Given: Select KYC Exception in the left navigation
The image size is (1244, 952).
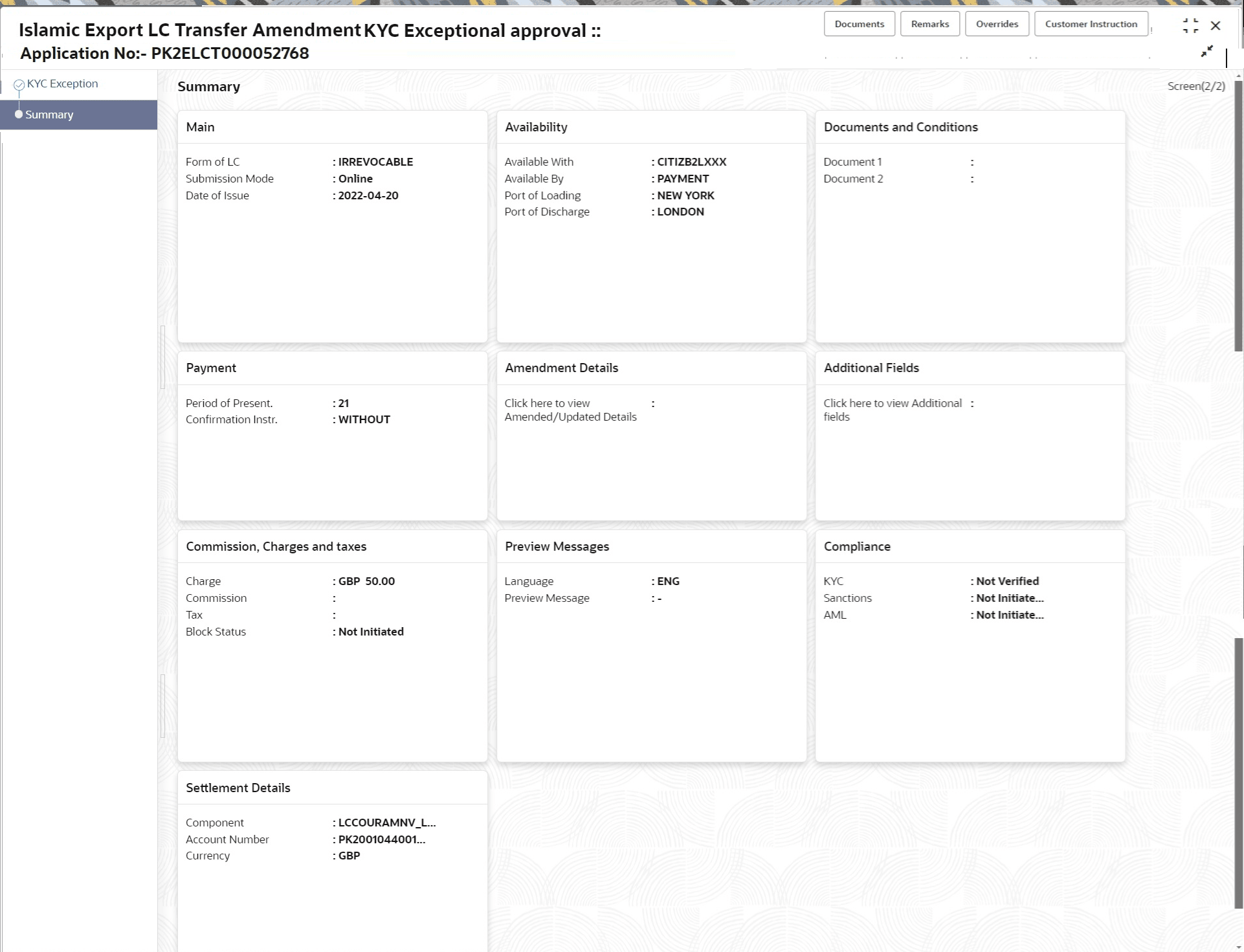Looking at the screenshot, I should (62, 83).
